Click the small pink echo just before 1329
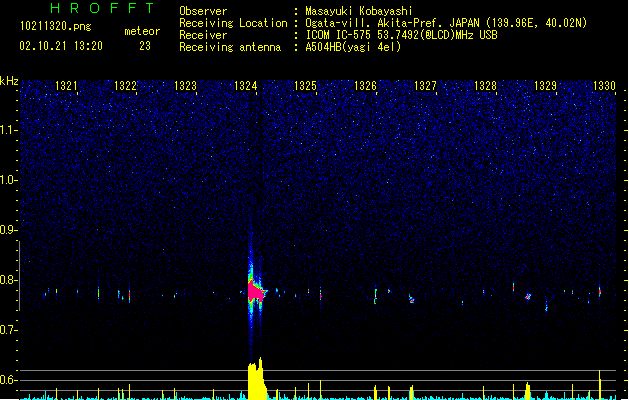 528,297
